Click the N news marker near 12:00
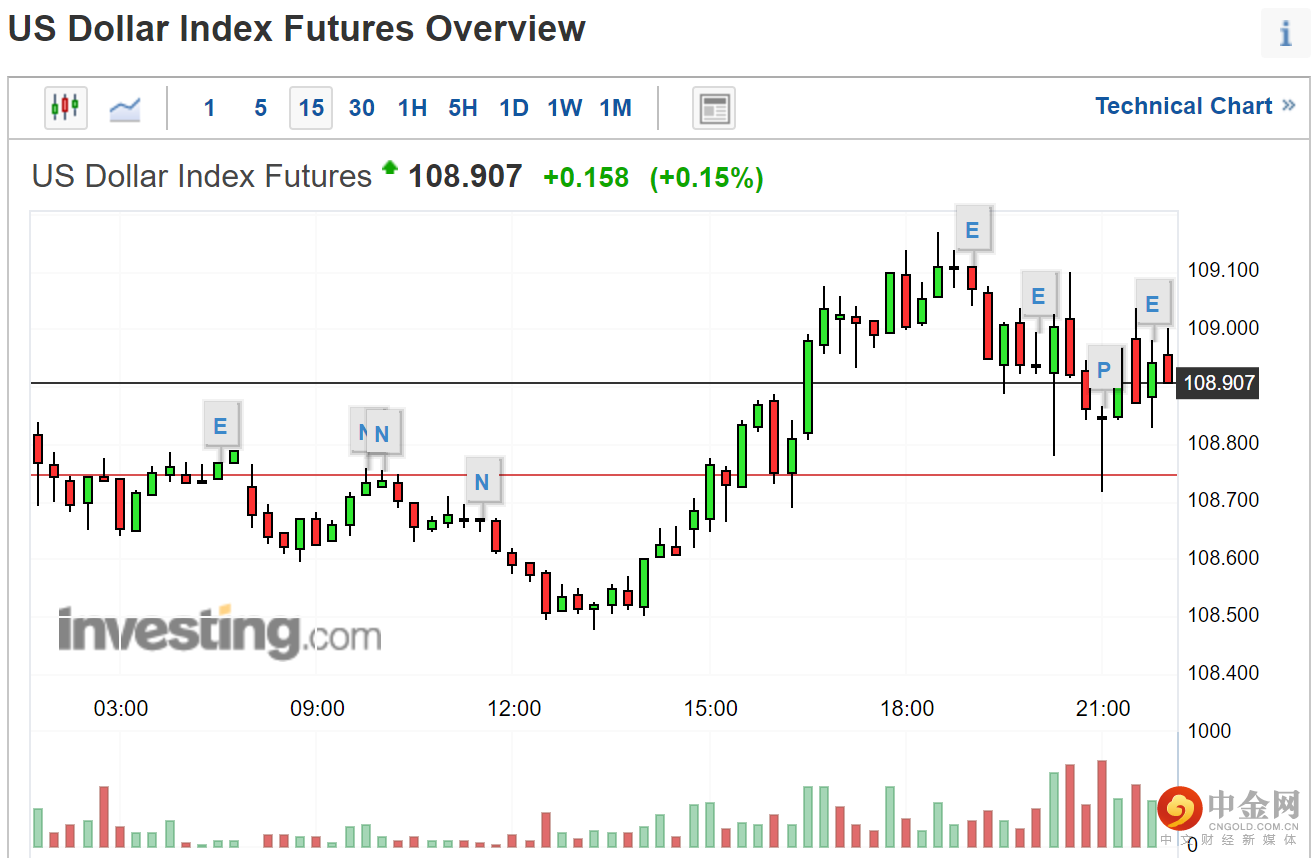This screenshot has width=1314, height=858. 482,482
